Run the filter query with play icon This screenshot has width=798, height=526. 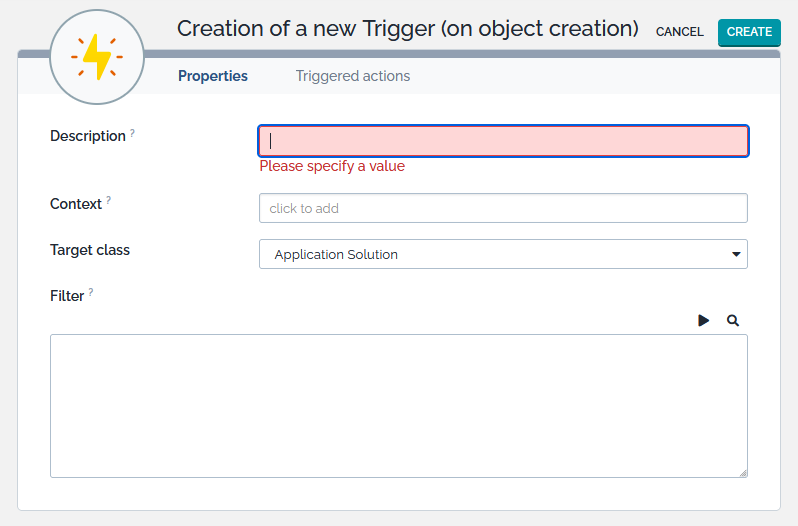click(704, 320)
